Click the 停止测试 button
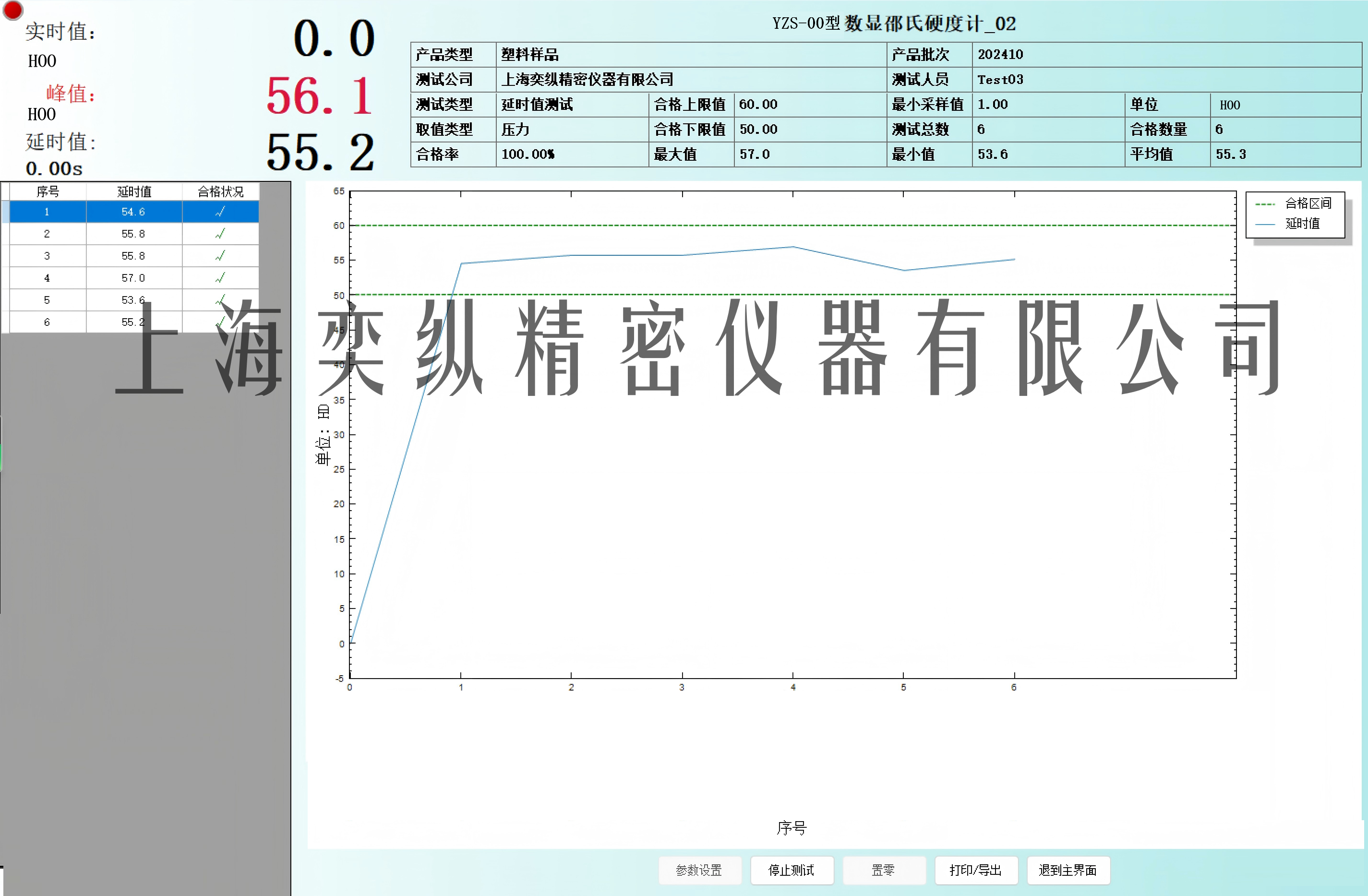This screenshot has height=896, width=1368. (792, 870)
